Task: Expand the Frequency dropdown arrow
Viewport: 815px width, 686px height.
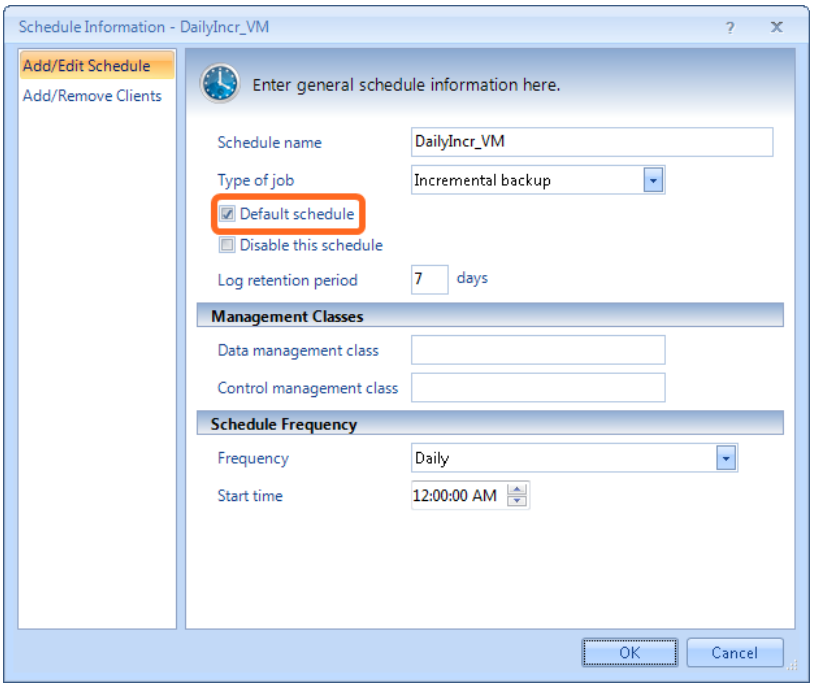Action: click(x=726, y=458)
